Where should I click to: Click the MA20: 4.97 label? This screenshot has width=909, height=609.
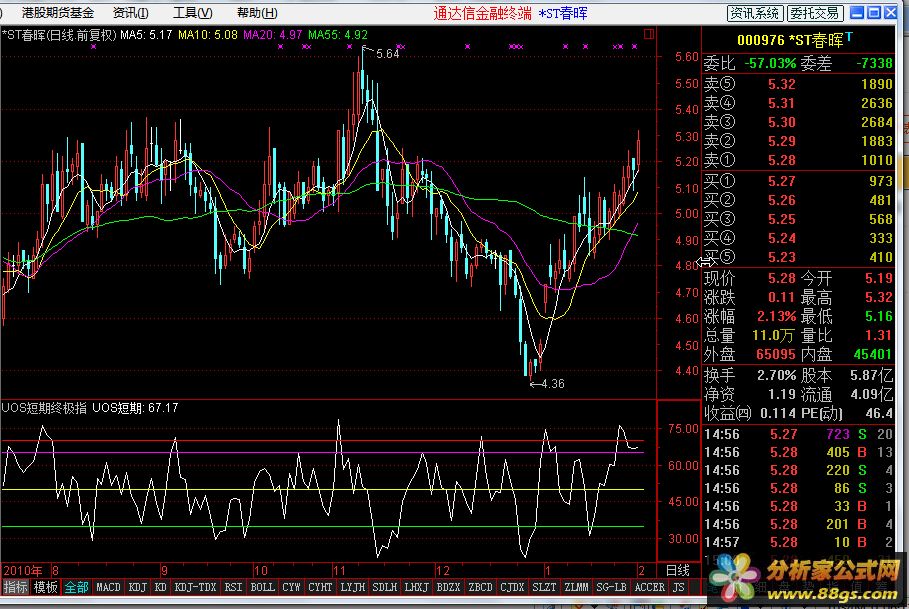tap(272, 35)
